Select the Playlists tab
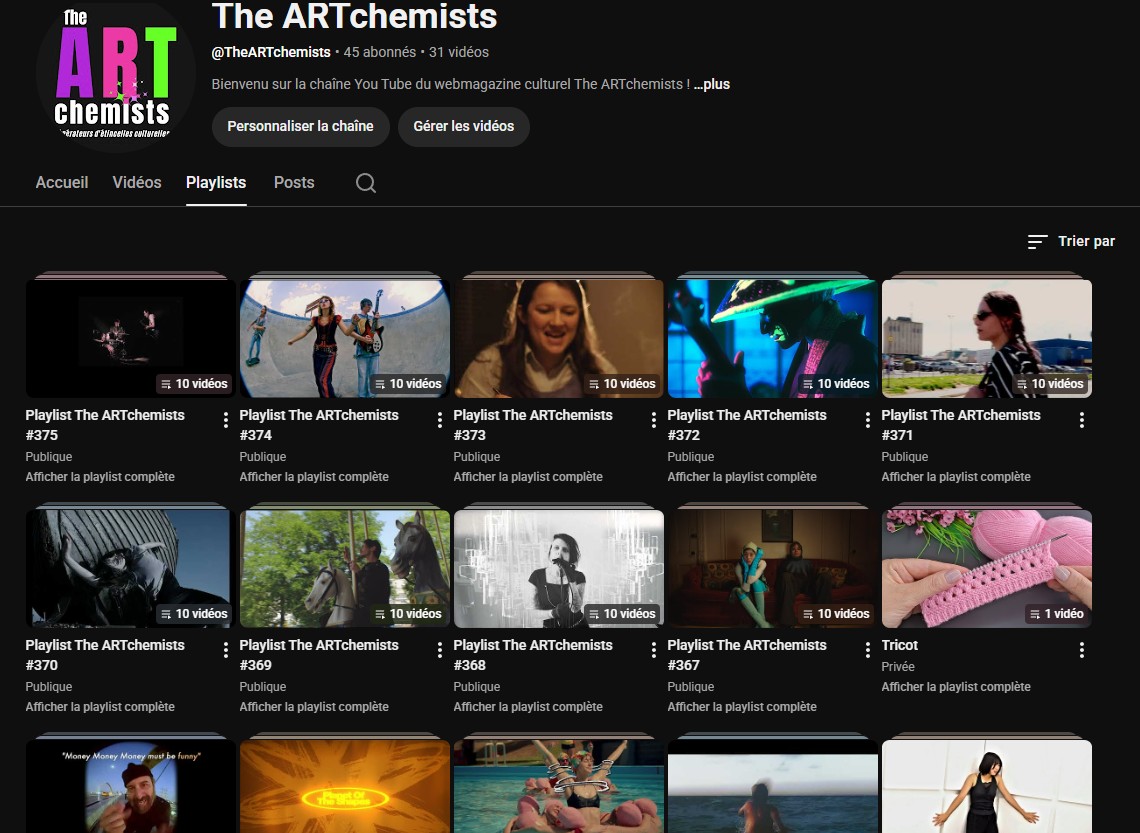The height and width of the screenshot is (833, 1140). (216, 182)
